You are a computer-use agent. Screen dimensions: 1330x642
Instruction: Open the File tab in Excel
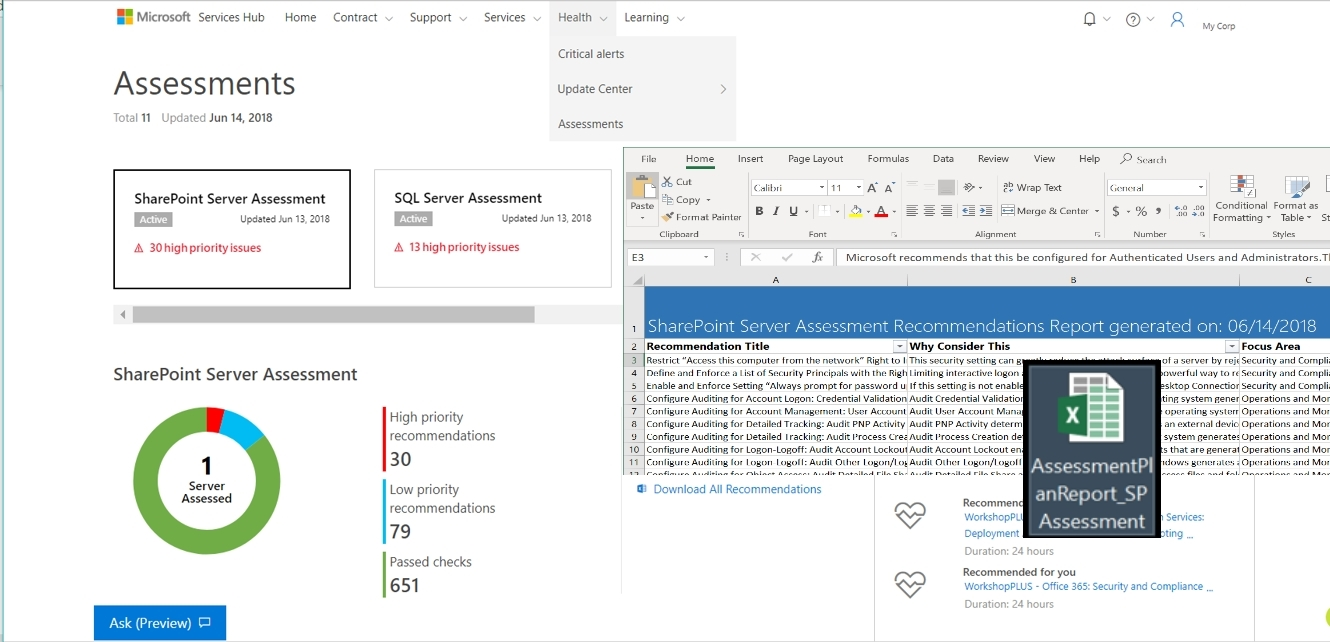click(x=649, y=158)
